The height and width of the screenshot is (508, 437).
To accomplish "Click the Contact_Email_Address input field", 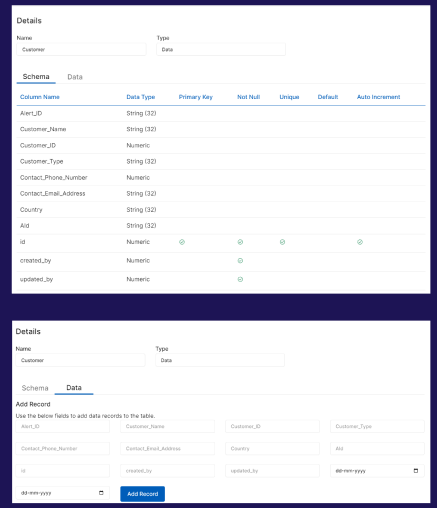I will point(167,449).
